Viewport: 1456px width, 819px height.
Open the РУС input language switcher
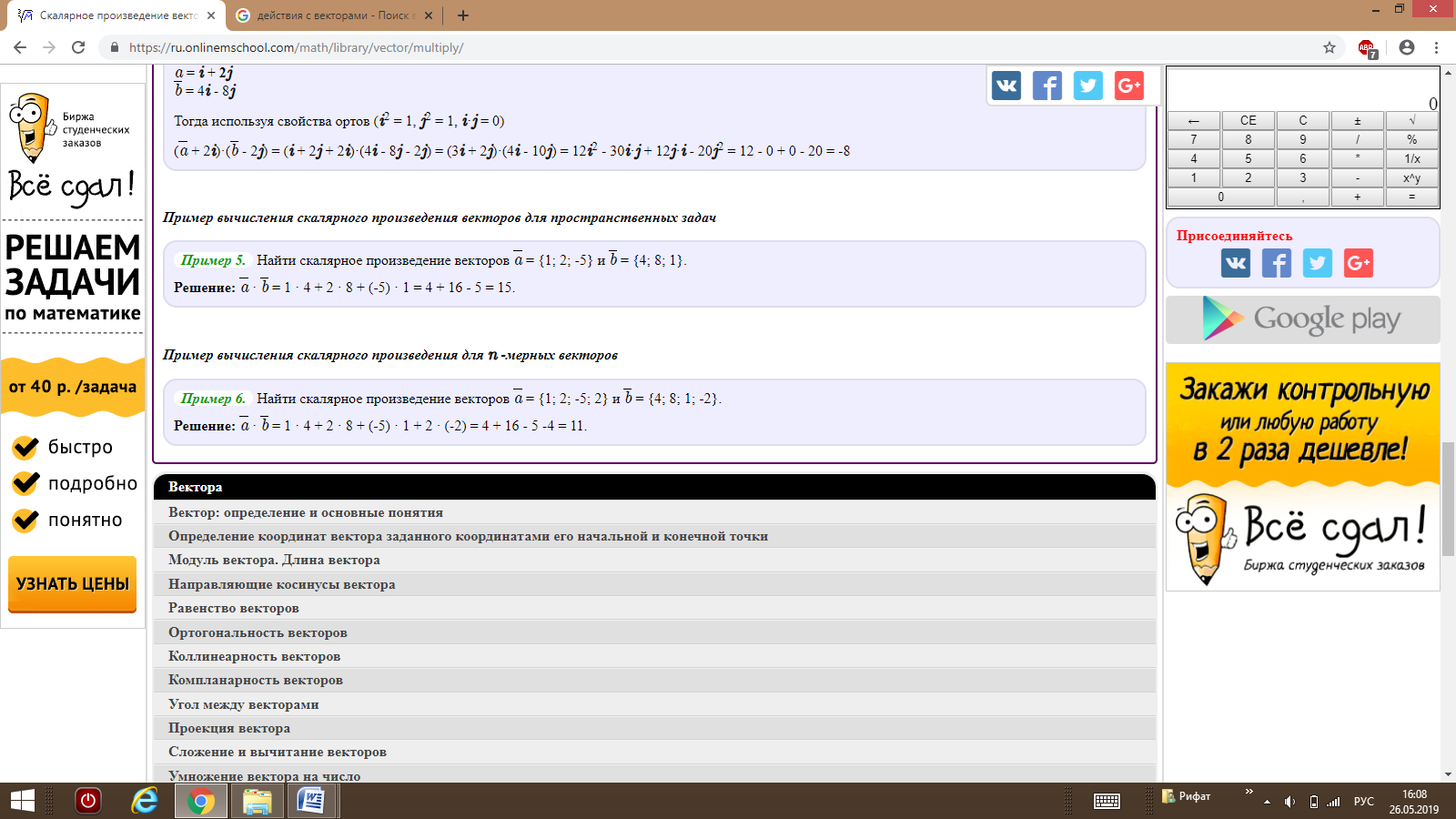coord(1363,802)
